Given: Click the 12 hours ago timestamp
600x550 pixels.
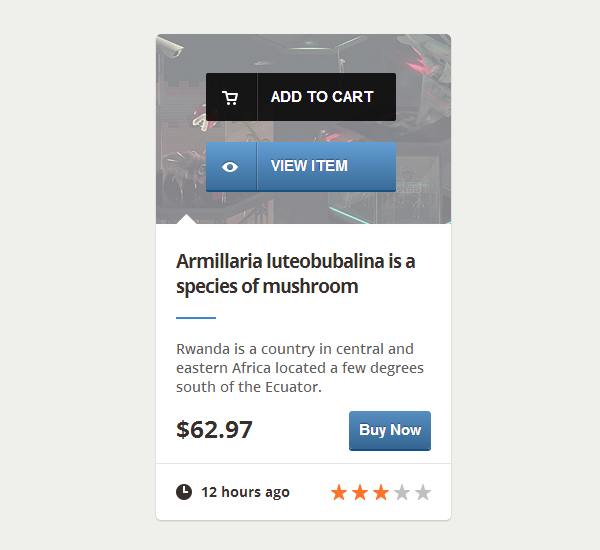Looking at the screenshot, I should 245,492.
